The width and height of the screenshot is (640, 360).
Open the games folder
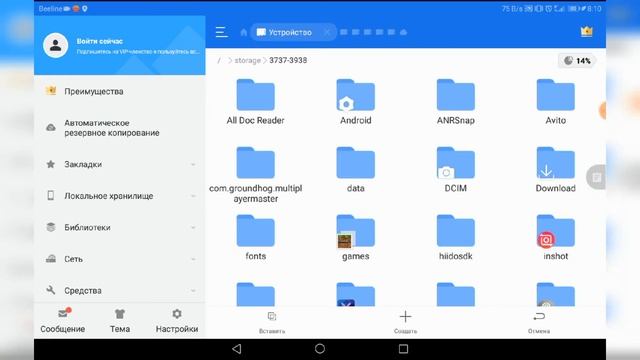[x=356, y=238]
